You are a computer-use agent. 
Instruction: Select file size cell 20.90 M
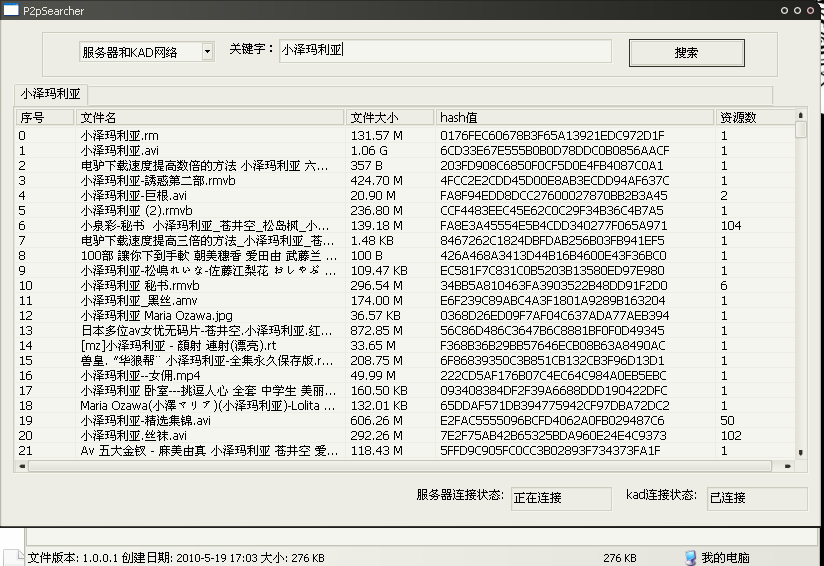coord(374,195)
